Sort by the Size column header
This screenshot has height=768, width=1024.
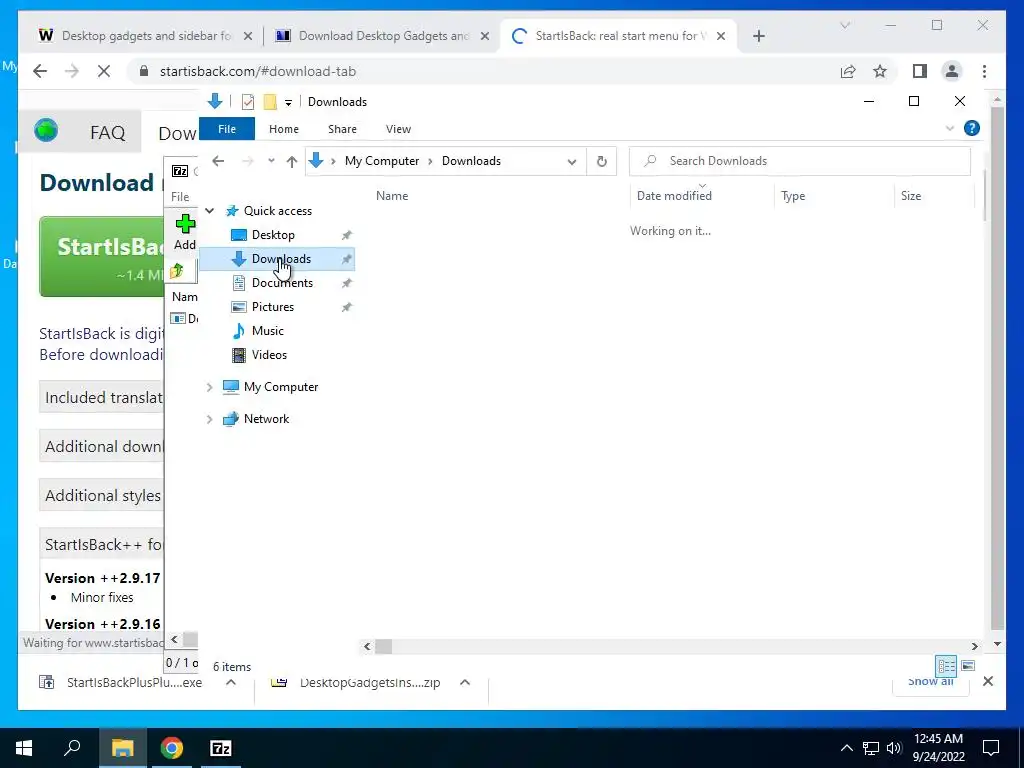(x=910, y=196)
